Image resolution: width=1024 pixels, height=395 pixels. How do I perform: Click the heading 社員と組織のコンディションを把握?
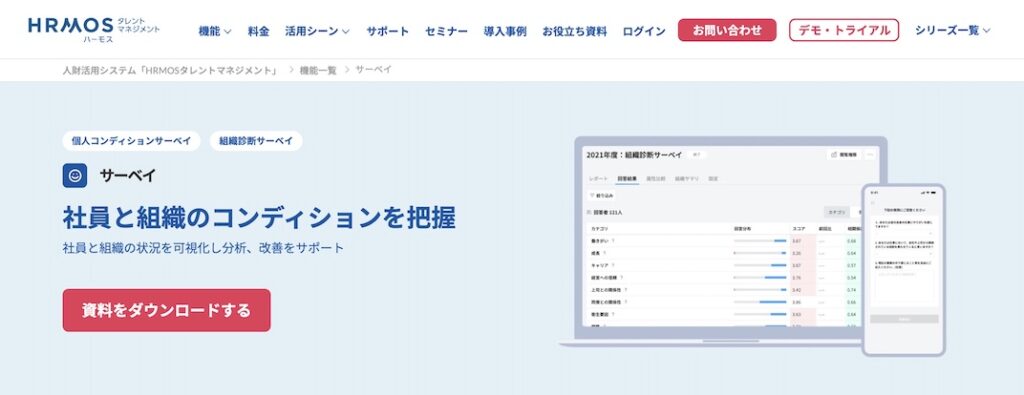pos(259,219)
